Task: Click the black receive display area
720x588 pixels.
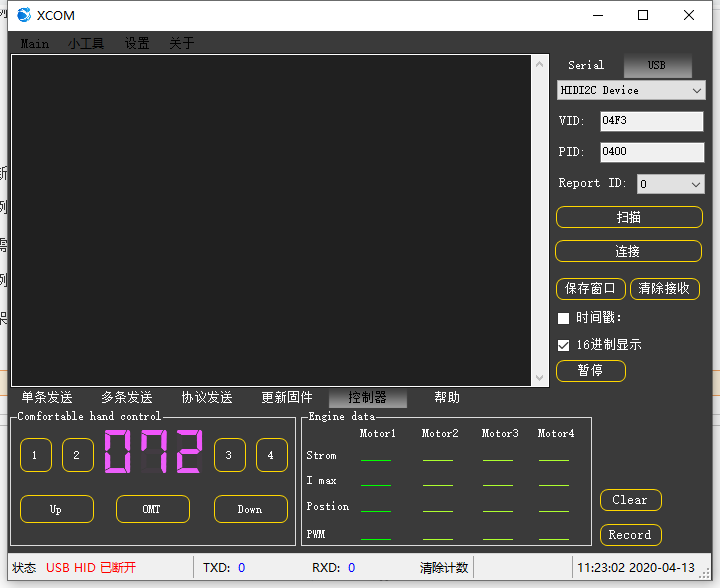Action: [271, 220]
